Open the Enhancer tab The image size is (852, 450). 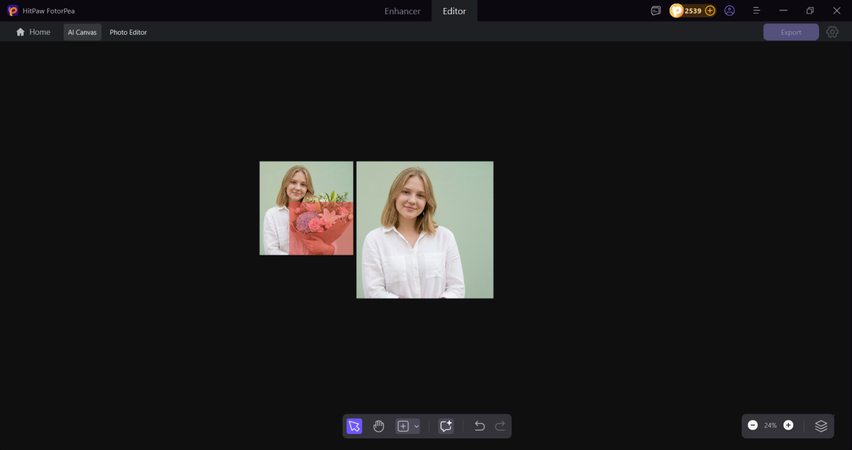click(402, 11)
